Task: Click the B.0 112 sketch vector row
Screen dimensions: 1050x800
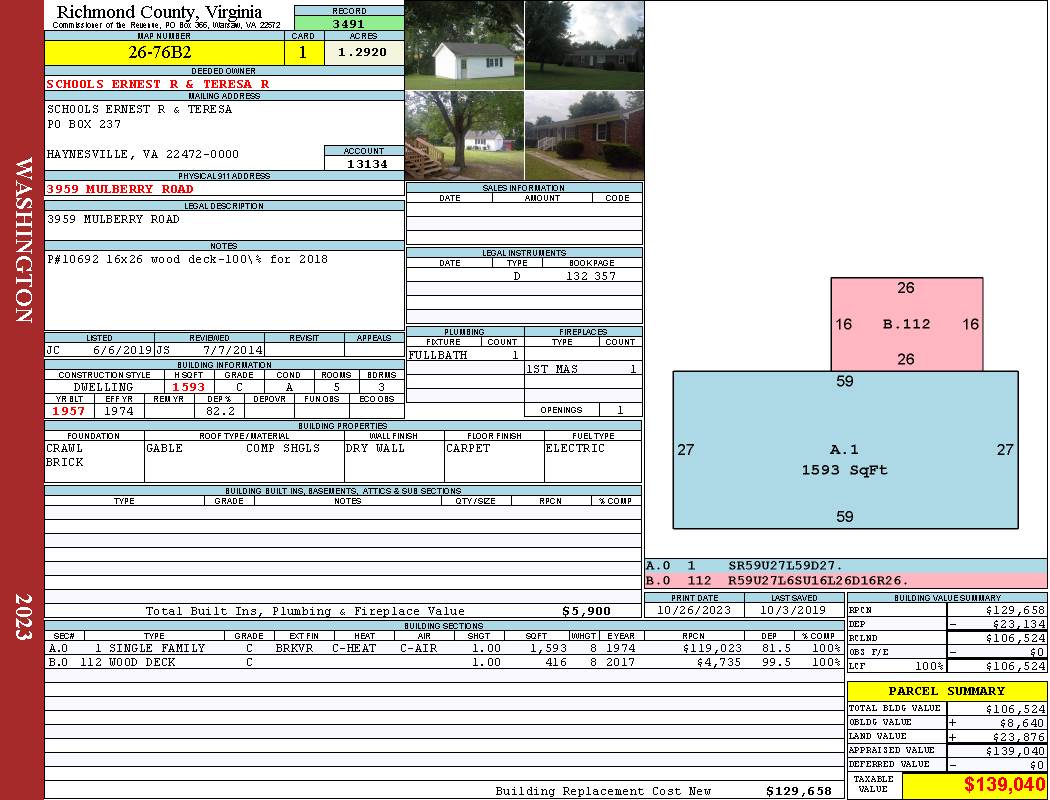Action: (845, 580)
